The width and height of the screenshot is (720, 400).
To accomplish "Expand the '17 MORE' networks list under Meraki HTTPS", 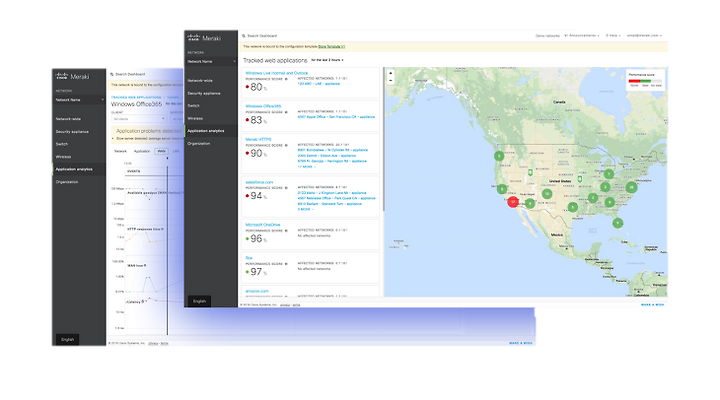I will (305, 167).
